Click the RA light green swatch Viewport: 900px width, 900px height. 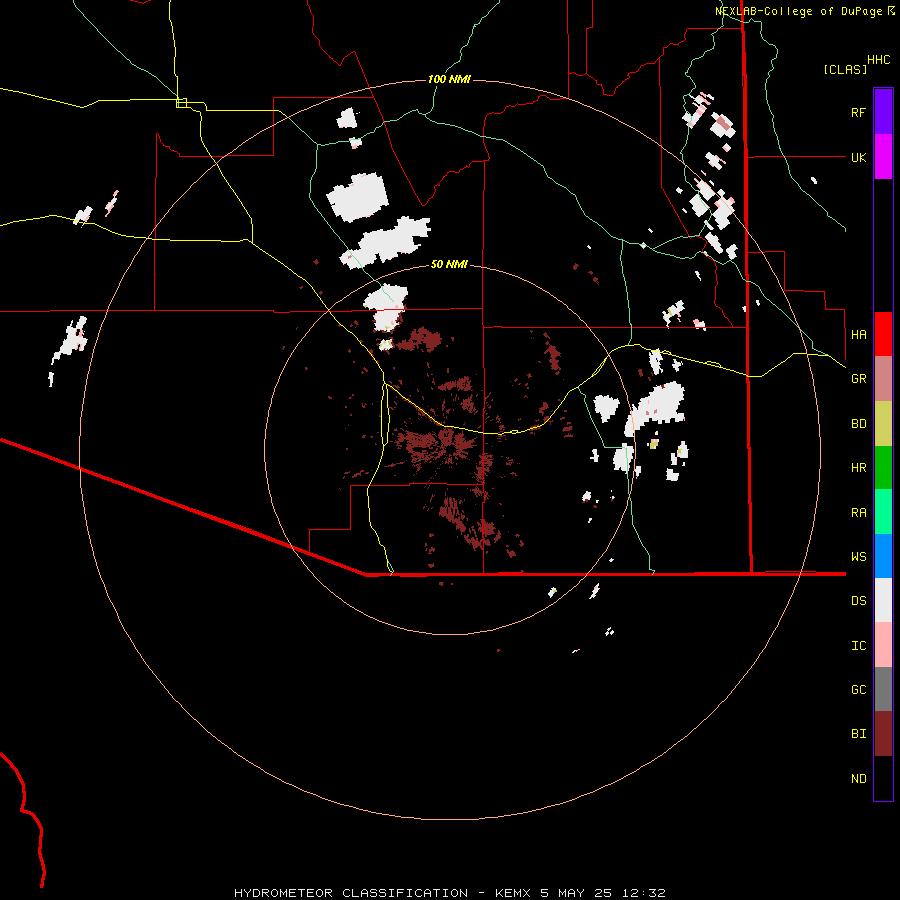pyautogui.click(x=883, y=512)
